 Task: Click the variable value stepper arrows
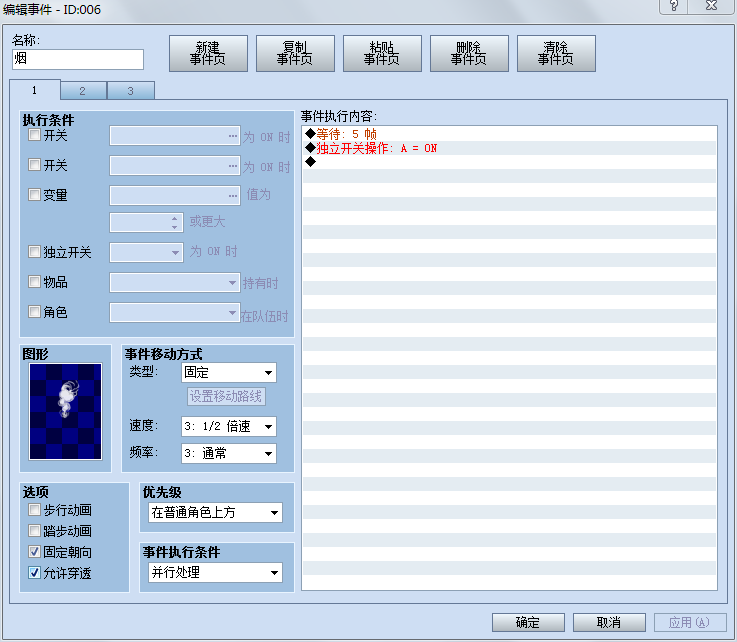(174, 223)
